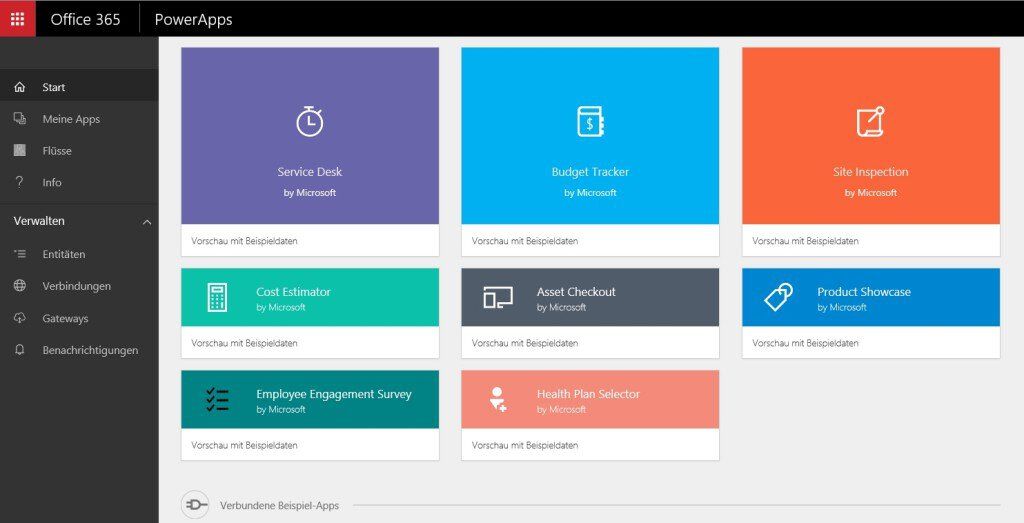Click 'by Microsoft' under Employee Engagement Survey
The image size is (1024, 523).
281,409
